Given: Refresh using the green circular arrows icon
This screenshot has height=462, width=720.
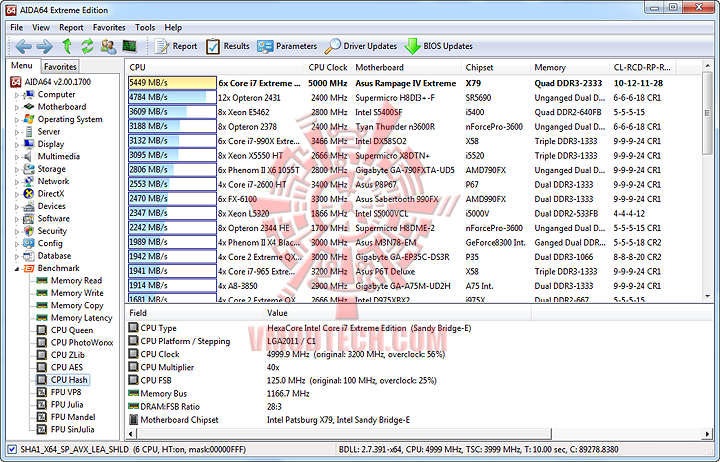Looking at the screenshot, I should click(x=87, y=46).
